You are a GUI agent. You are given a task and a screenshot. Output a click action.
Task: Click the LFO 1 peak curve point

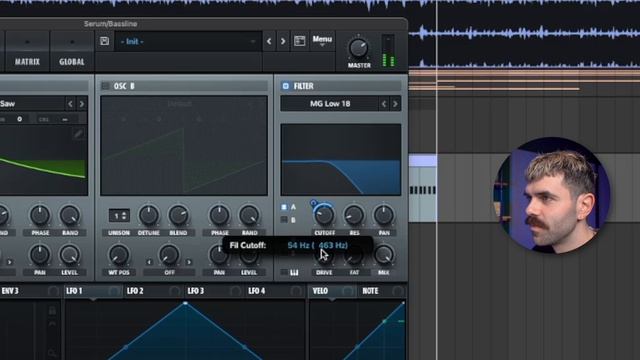(x=185, y=303)
